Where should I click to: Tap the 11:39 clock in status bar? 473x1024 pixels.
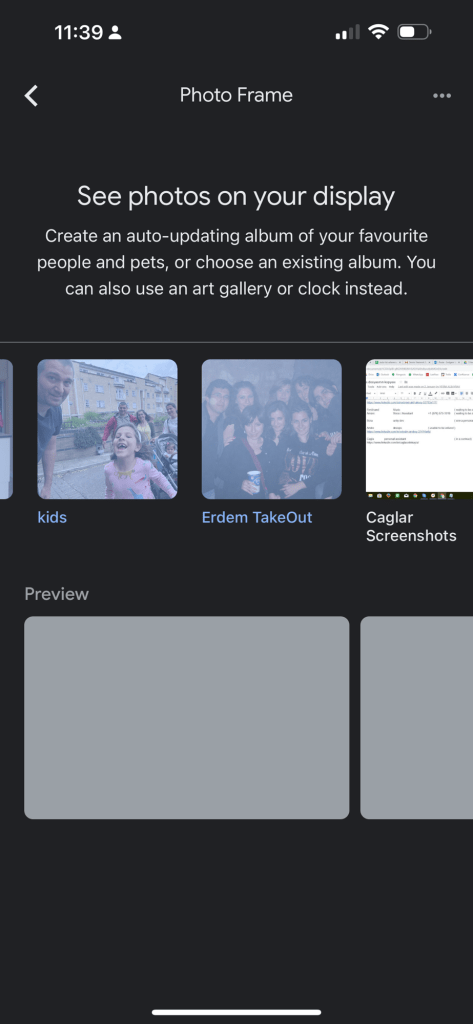point(80,32)
